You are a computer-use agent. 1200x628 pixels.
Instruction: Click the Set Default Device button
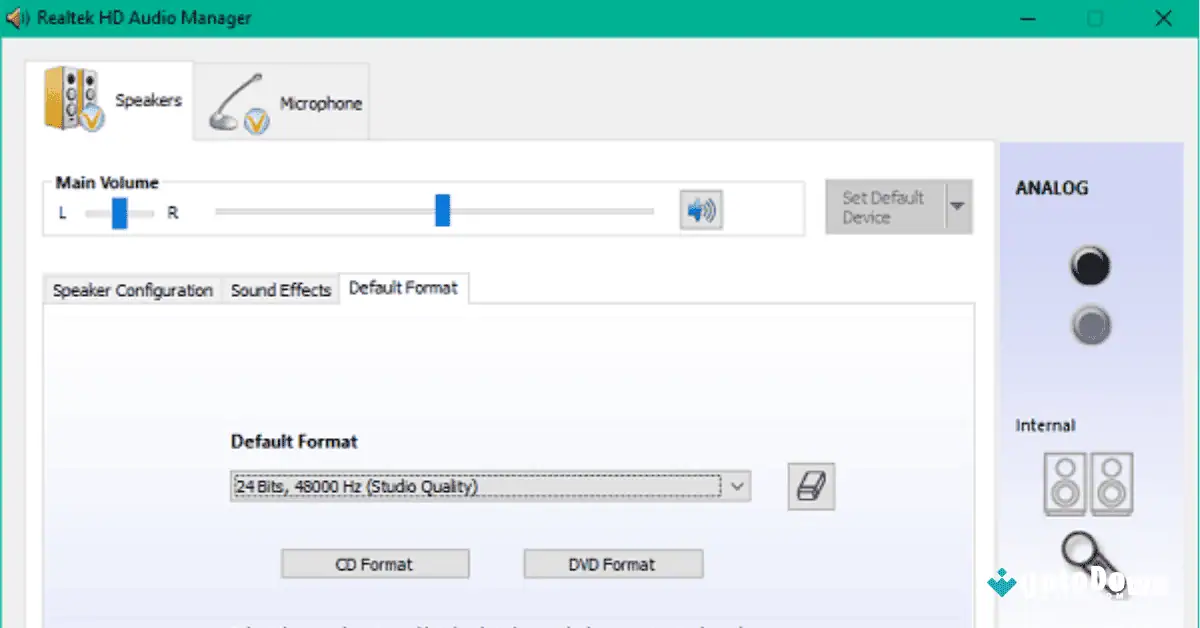(881, 206)
